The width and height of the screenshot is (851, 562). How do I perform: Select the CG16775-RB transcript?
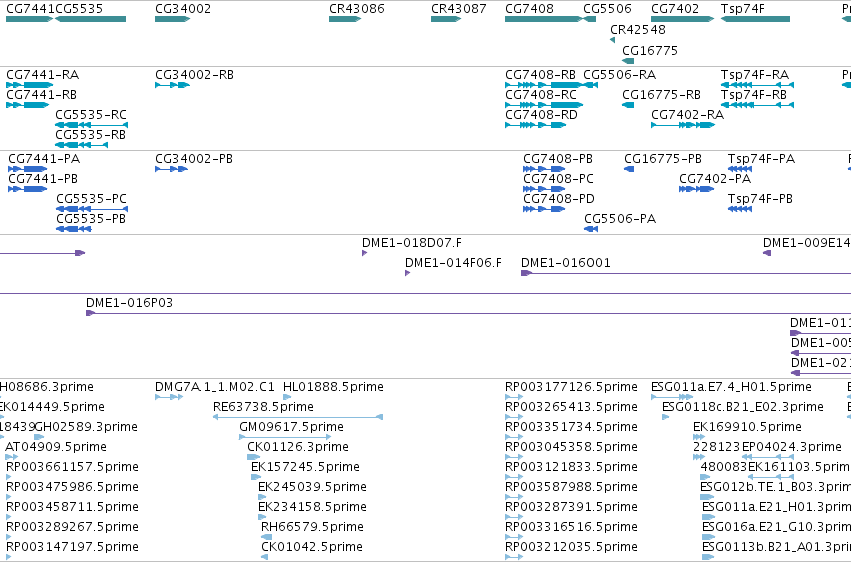628,105
